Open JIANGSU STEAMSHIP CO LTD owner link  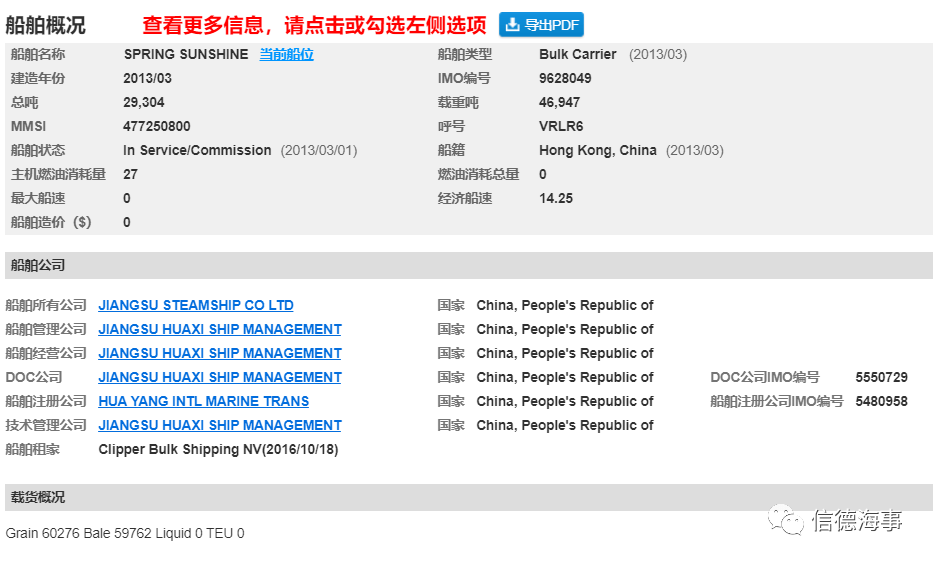point(196,305)
